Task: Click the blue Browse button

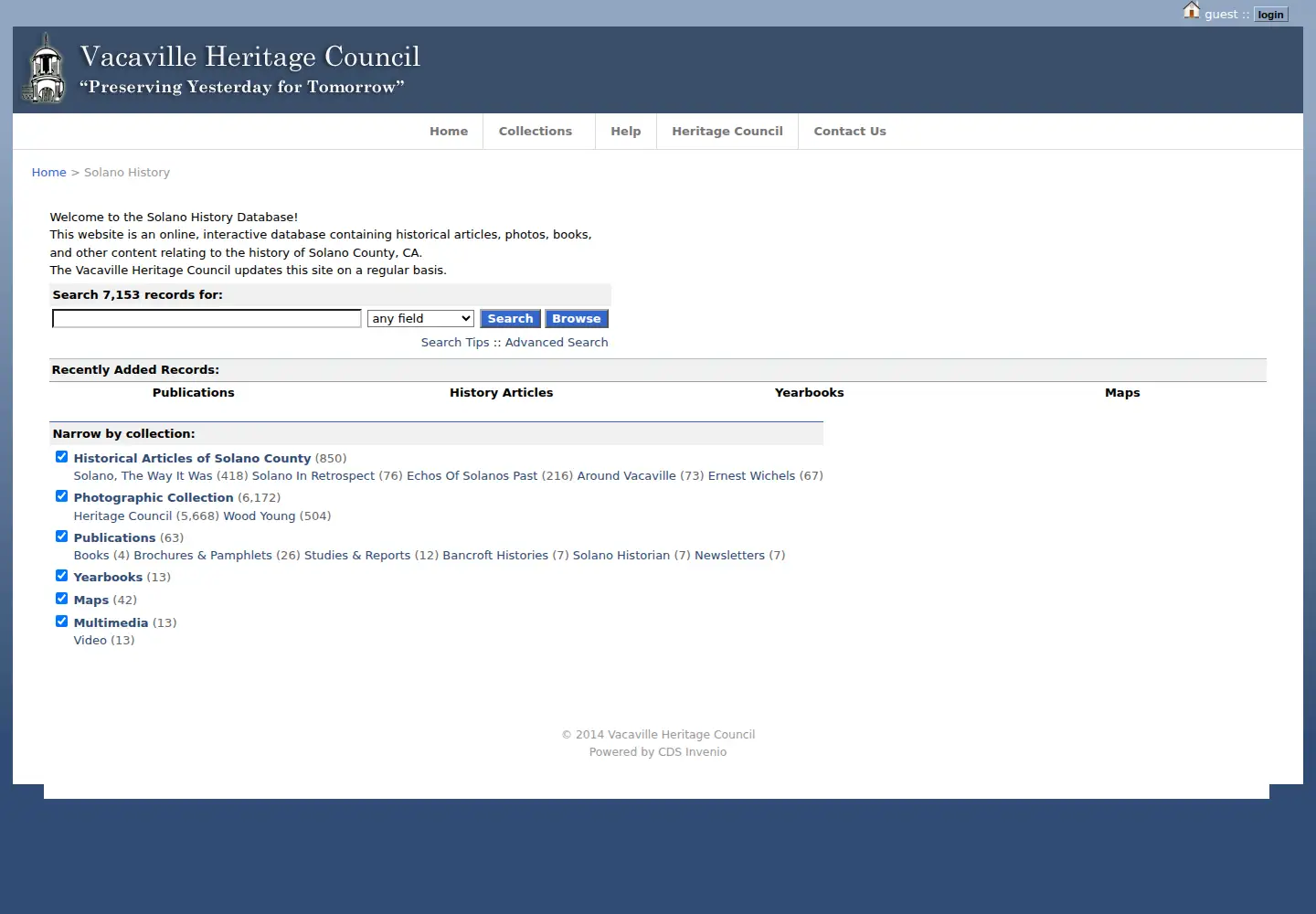Action: click(x=577, y=319)
